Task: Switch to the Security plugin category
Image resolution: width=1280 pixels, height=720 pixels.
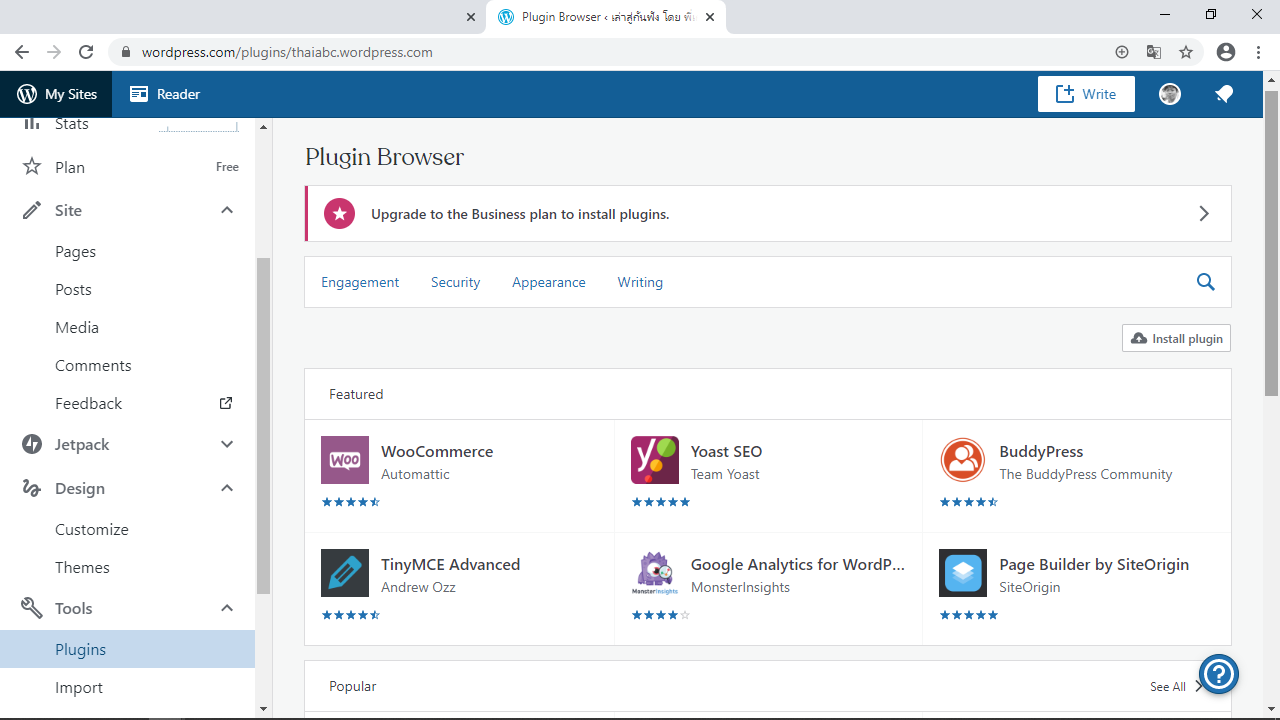Action: pos(455,282)
